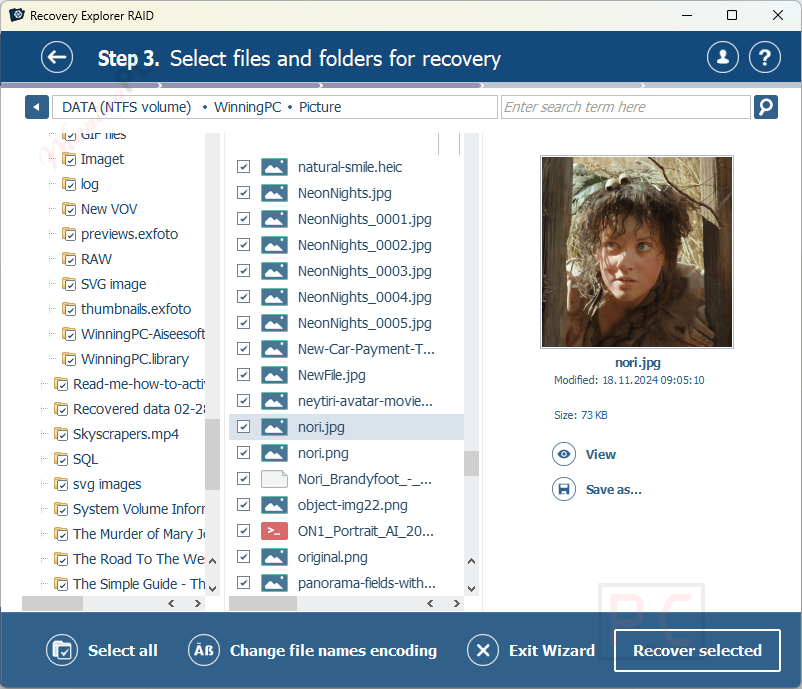Viewport: 802px width, 689px height.
Task: Select The Murder of Mary folder
Action: coord(139,534)
